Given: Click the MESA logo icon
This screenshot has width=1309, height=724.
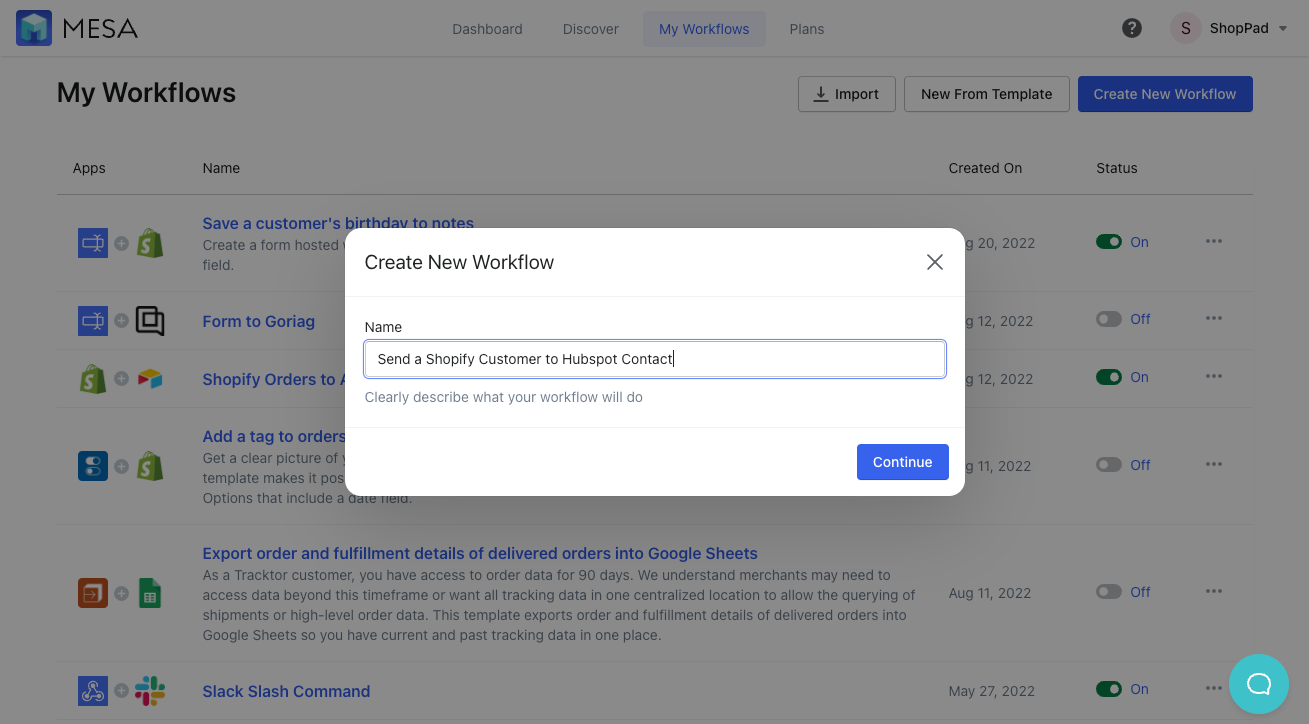Looking at the screenshot, I should (34, 28).
